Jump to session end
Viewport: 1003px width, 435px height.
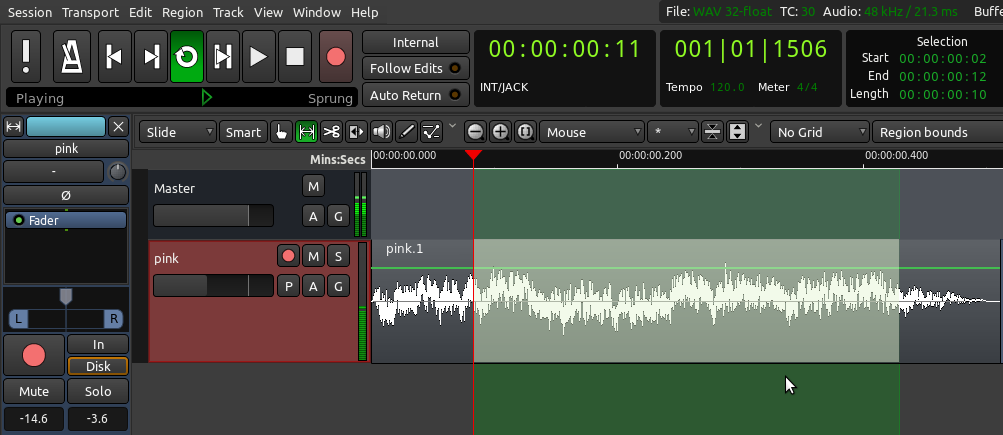tap(151, 56)
